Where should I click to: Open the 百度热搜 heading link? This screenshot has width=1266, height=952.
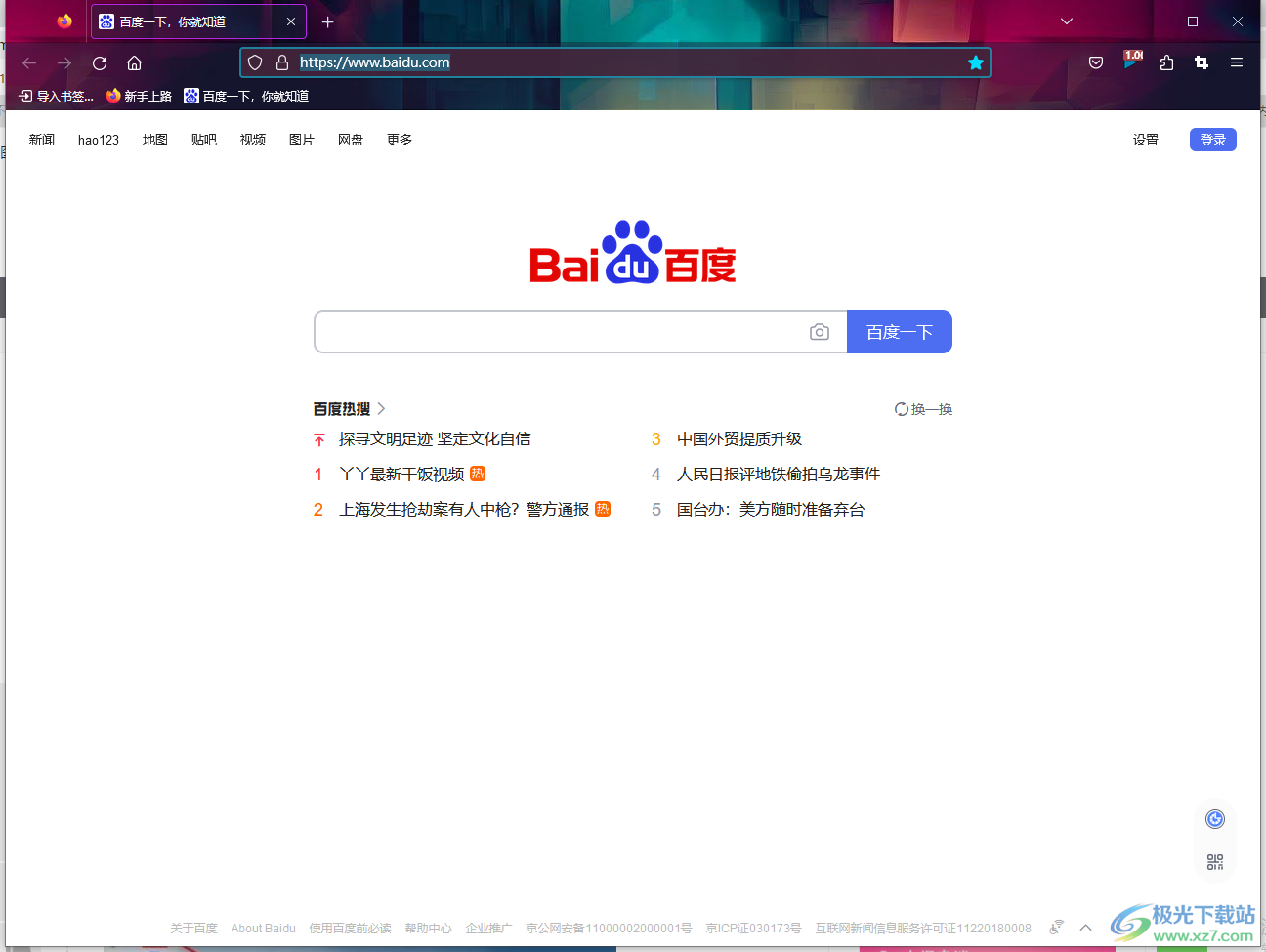pos(342,409)
